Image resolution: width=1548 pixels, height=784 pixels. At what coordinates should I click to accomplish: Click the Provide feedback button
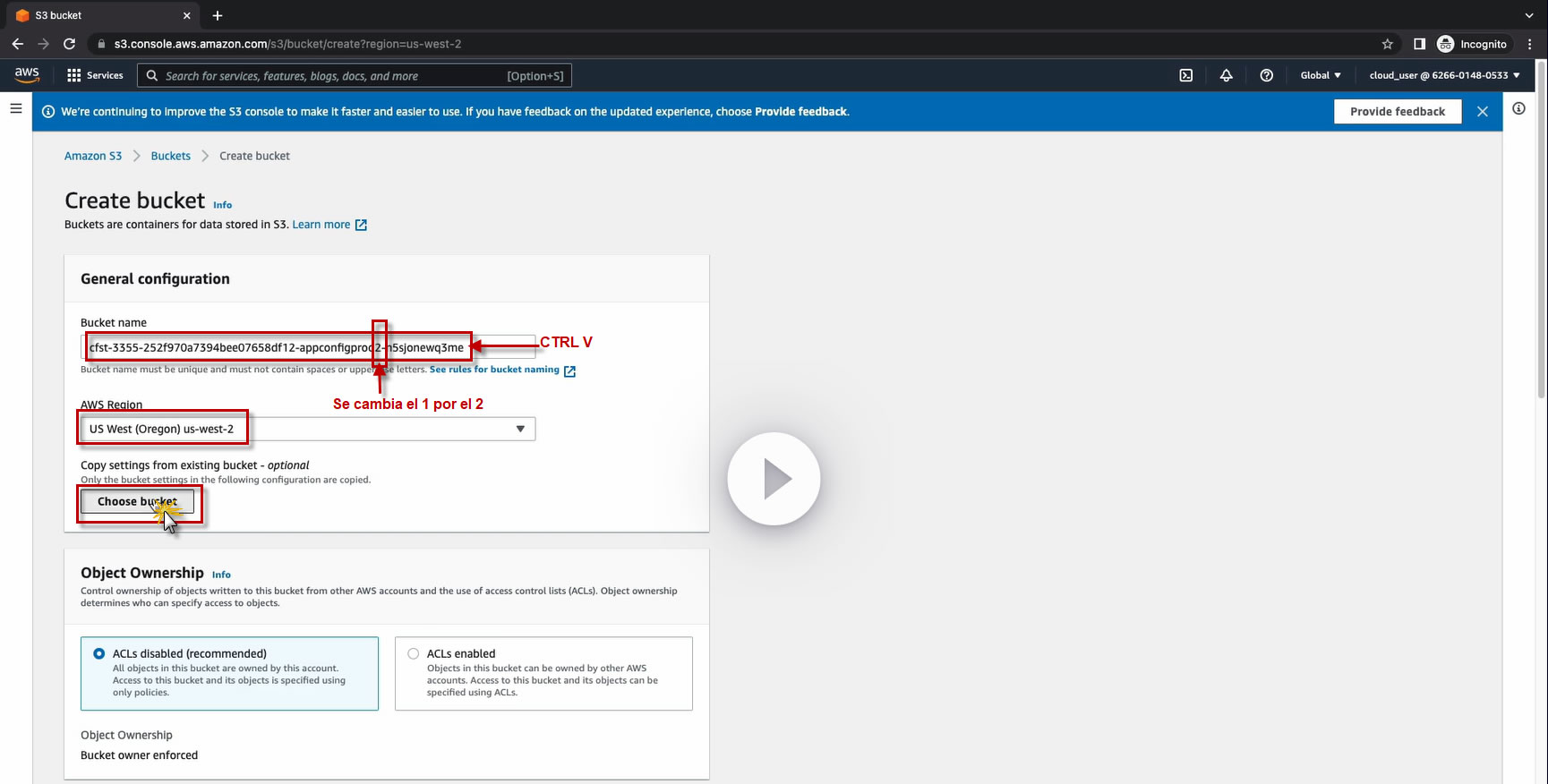[x=1398, y=112]
